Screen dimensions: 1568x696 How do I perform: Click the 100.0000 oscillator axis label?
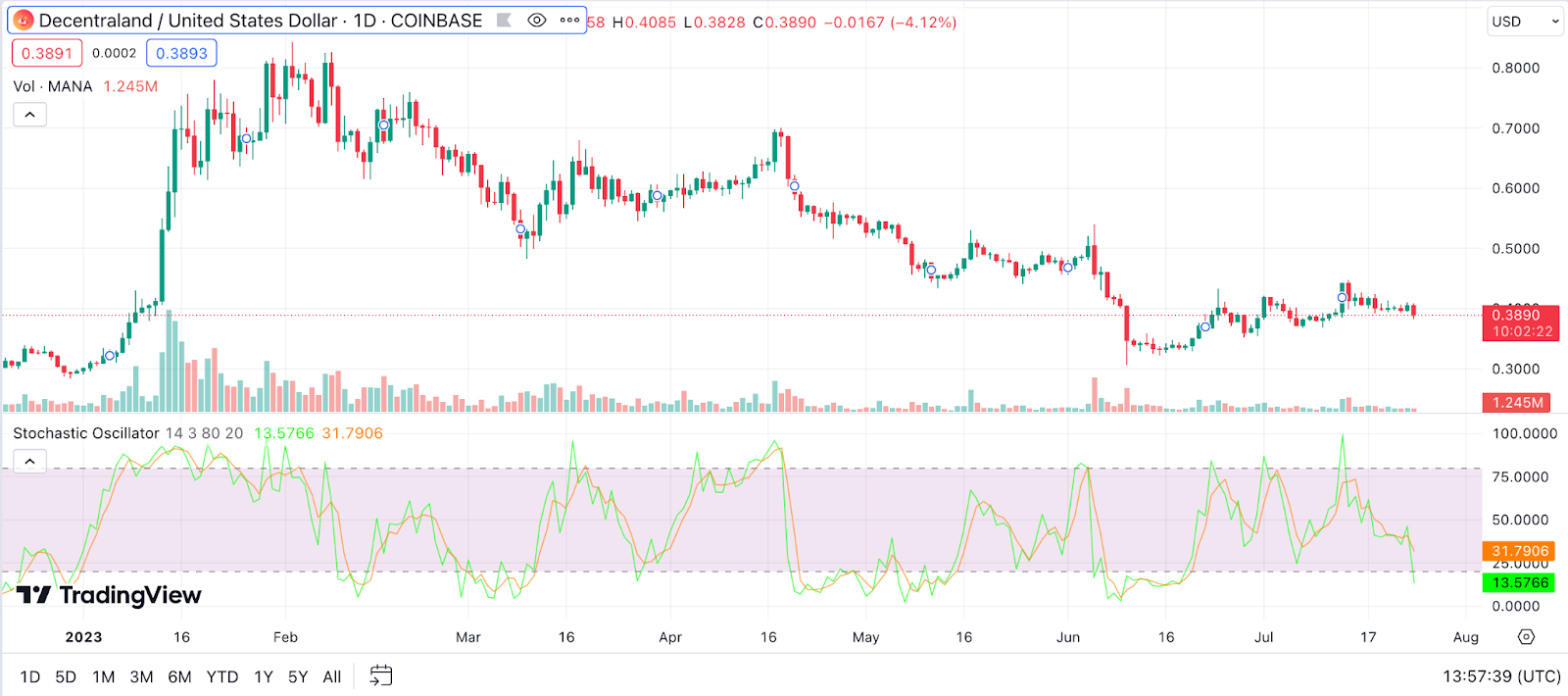click(1525, 433)
